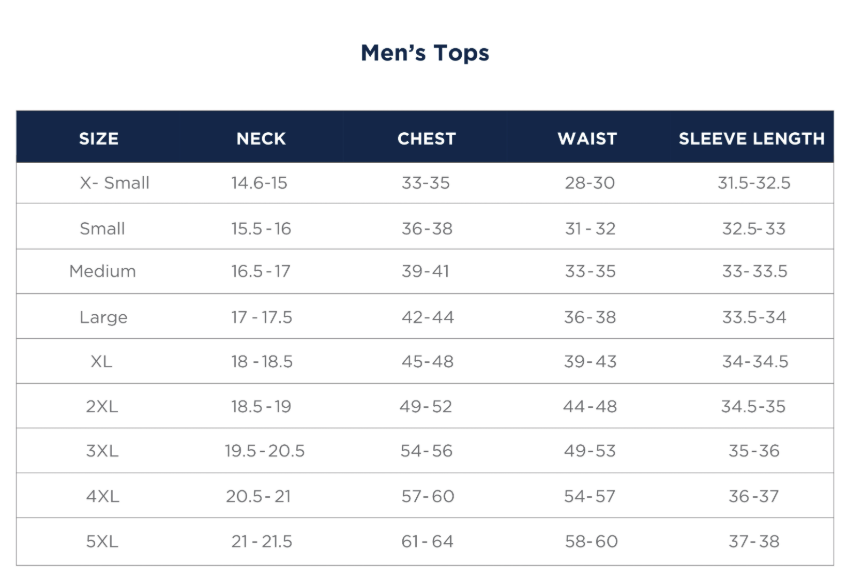This screenshot has height=575, width=846.
Task: Click the WAIST column header
Action: (587, 139)
